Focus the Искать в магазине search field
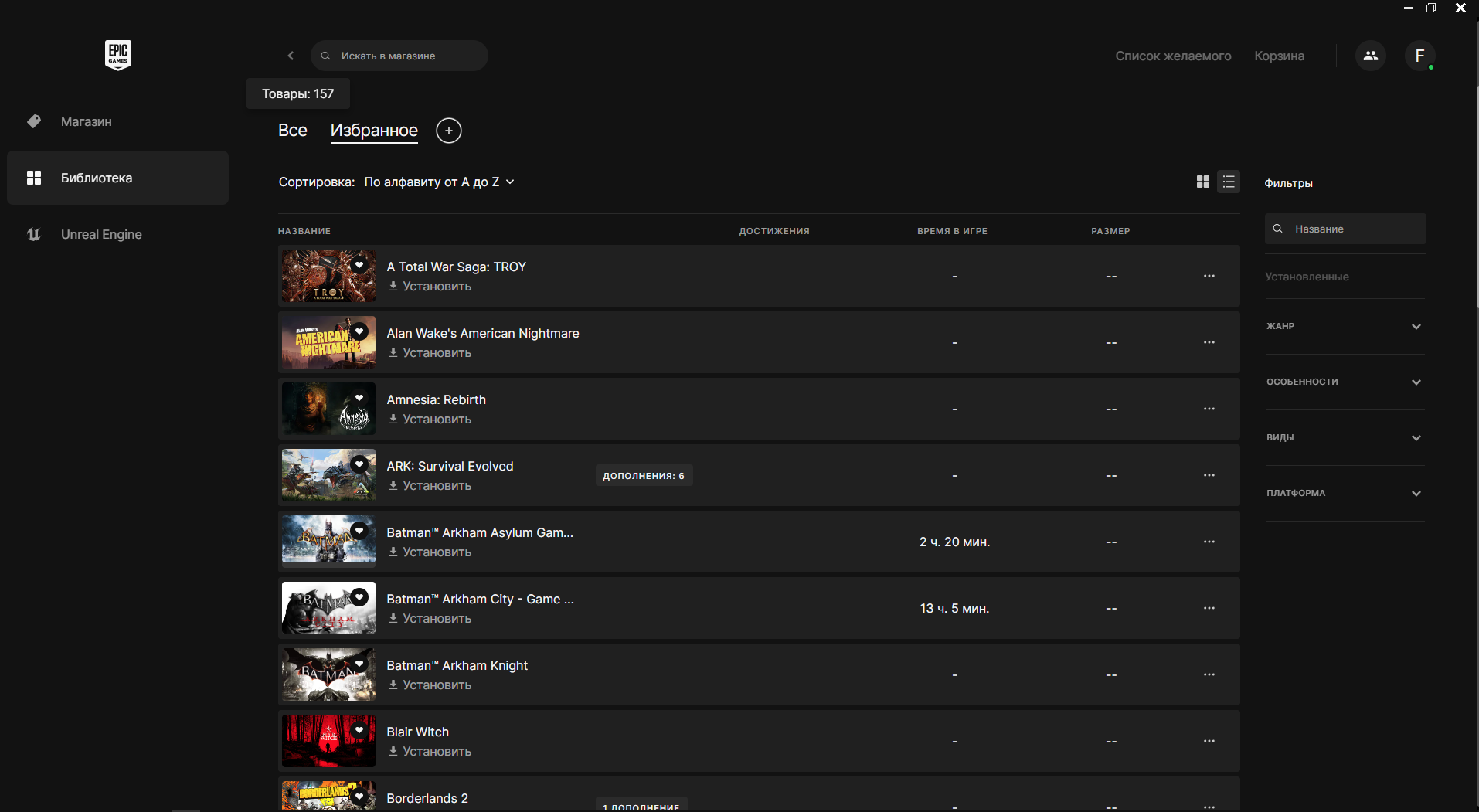The height and width of the screenshot is (812, 1479). pyautogui.click(x=399, y=56)
